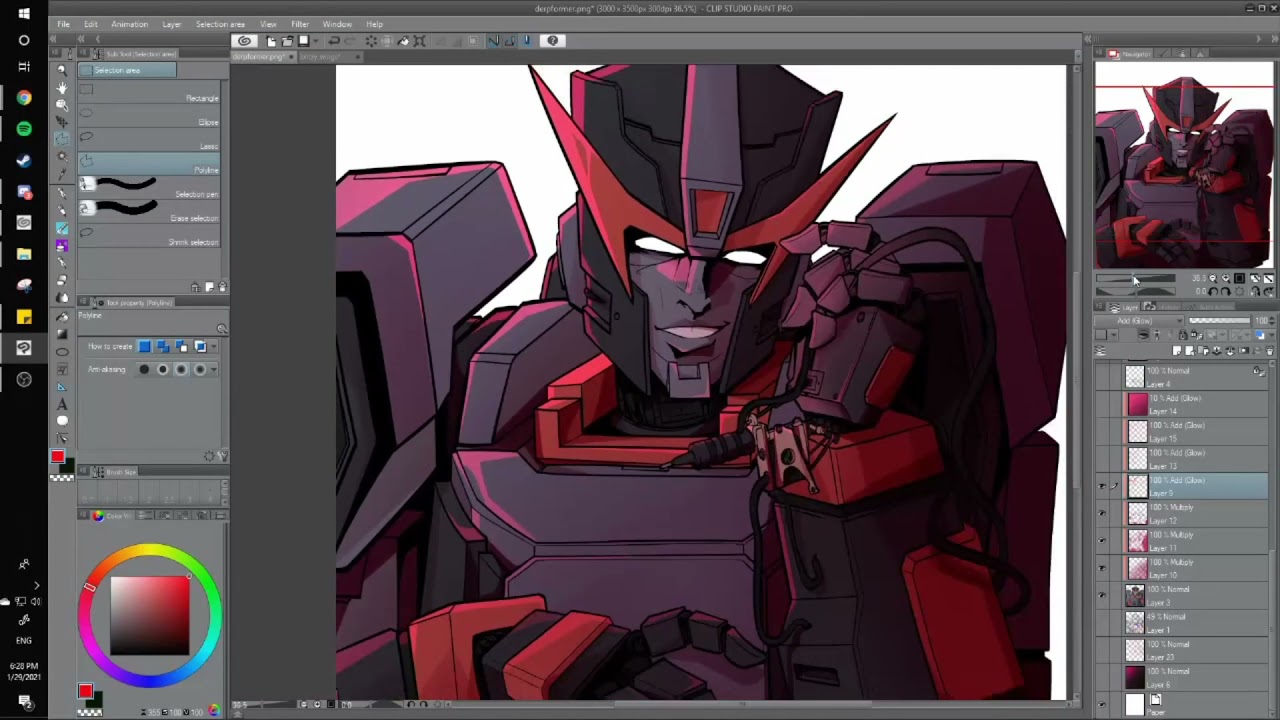Open the File menu
Screen dimensions: 1280x720
(x=63, y=24)
